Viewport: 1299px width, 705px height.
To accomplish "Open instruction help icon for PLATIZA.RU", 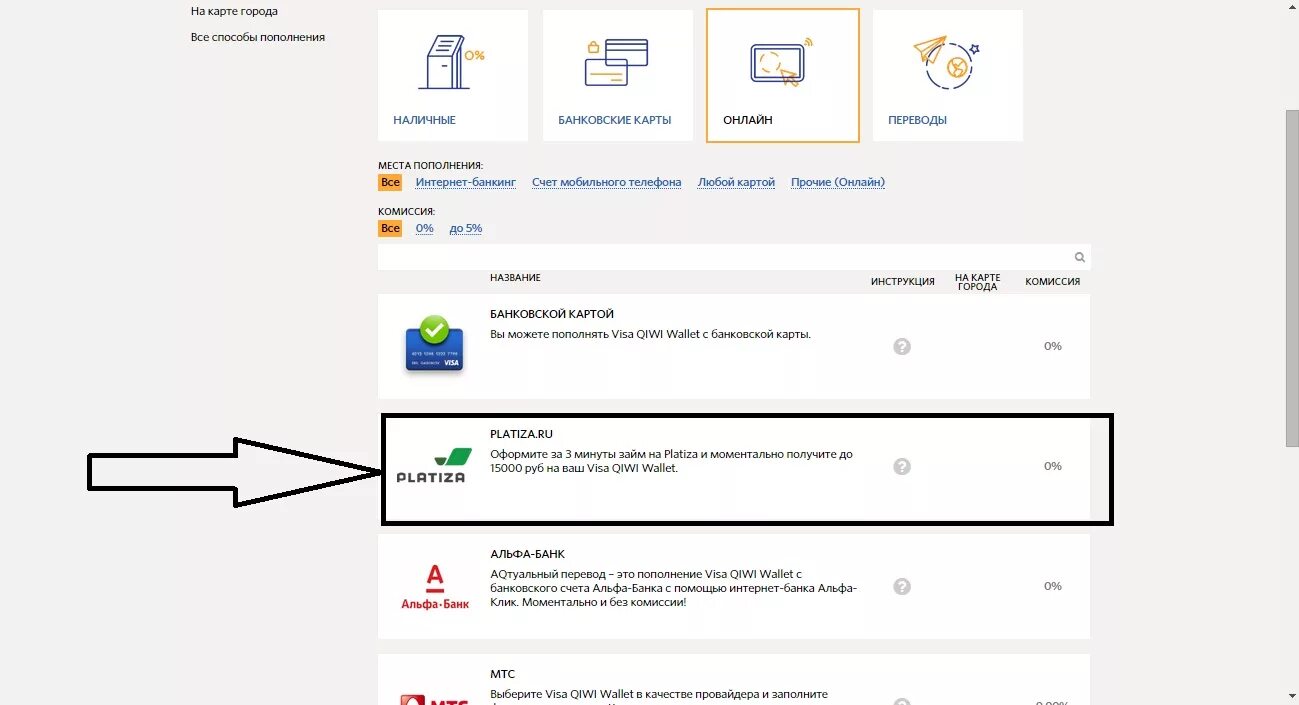I will 902,466.
